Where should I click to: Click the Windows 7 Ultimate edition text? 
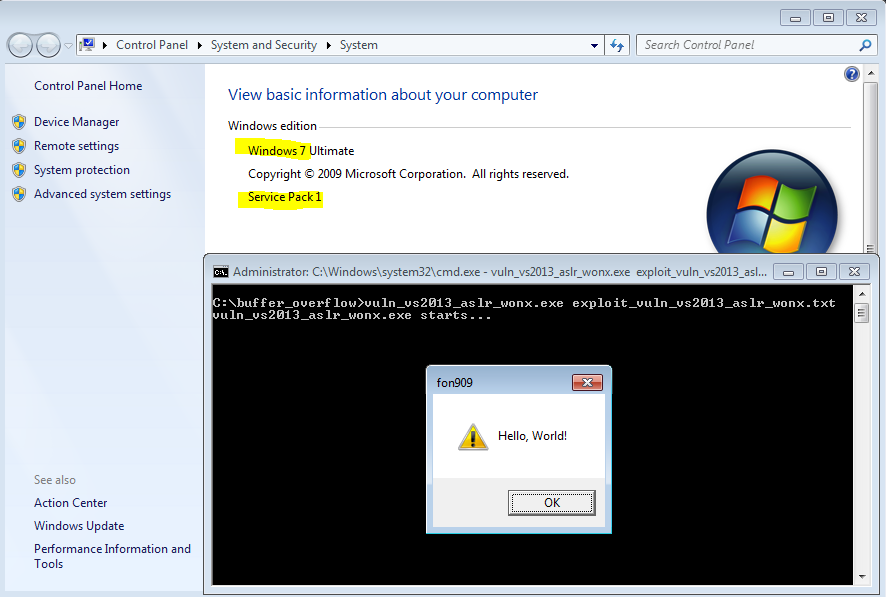point(301,151)
